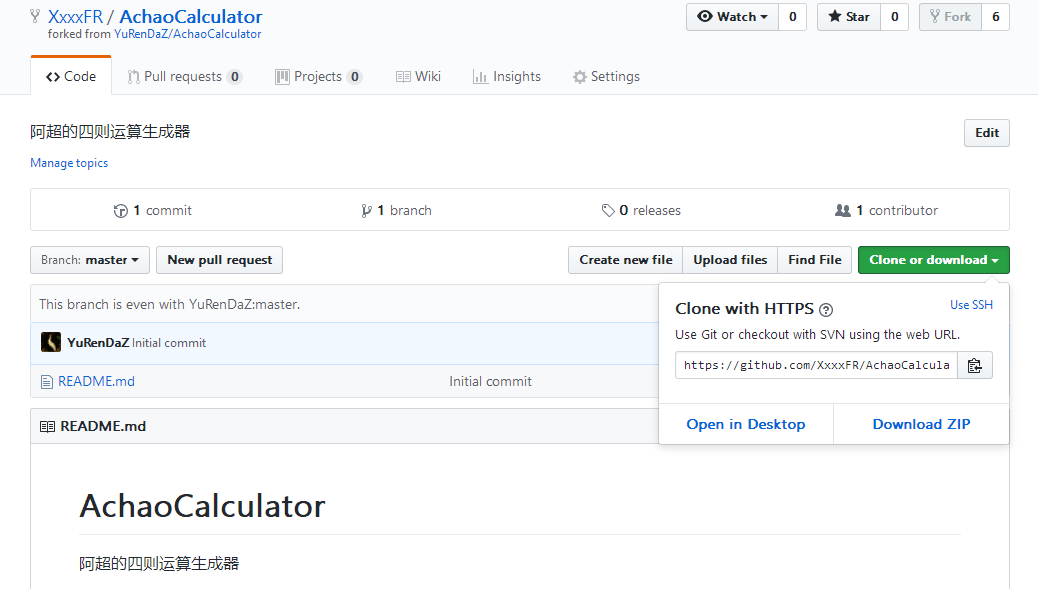Image resolution: width=1038 pixels, height=589 pixels.
Task: Open the fork count of 6
Action: click(x=996, y=17)
